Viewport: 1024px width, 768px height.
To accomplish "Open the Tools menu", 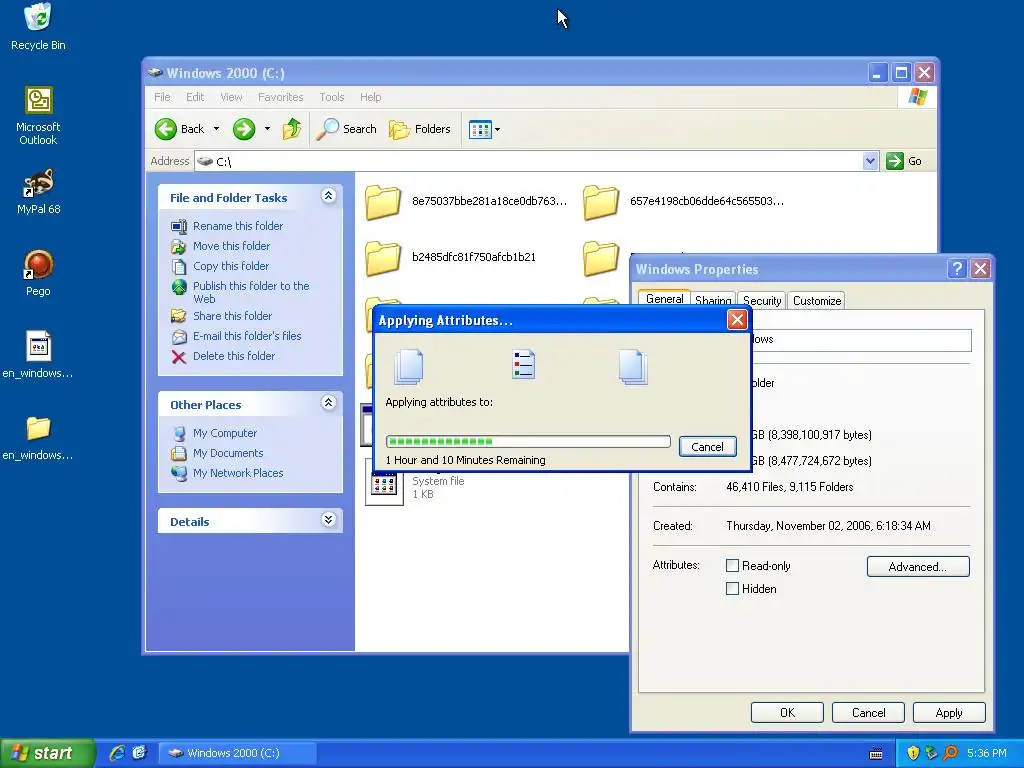I will tap(332, 97).
